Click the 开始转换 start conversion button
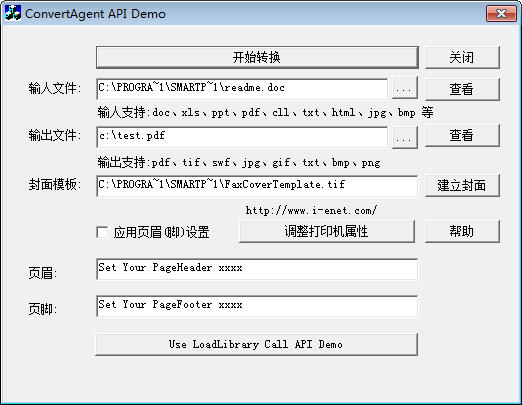 pos(257,57)
